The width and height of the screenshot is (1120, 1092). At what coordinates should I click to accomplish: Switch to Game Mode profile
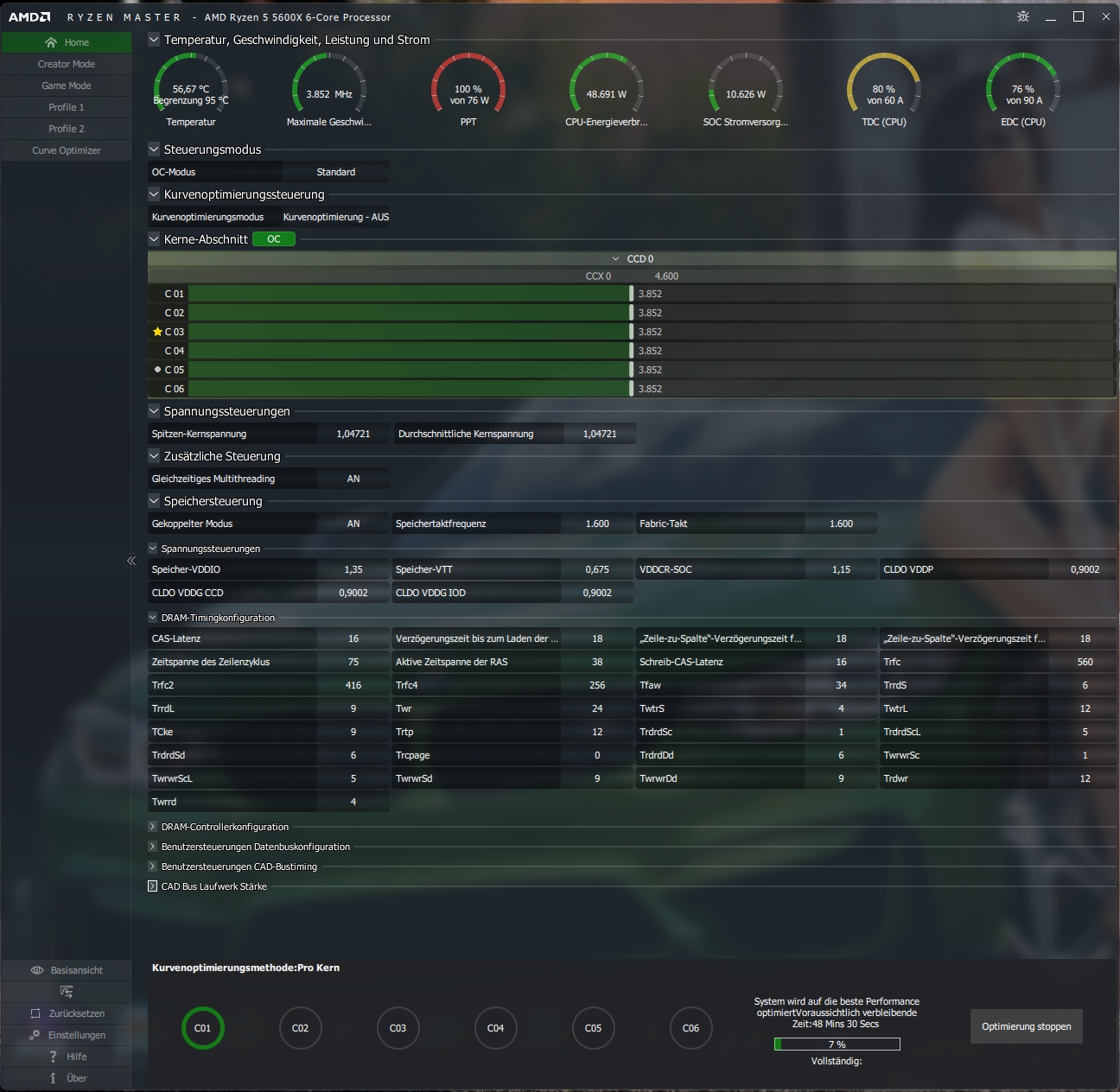(66, 86)
